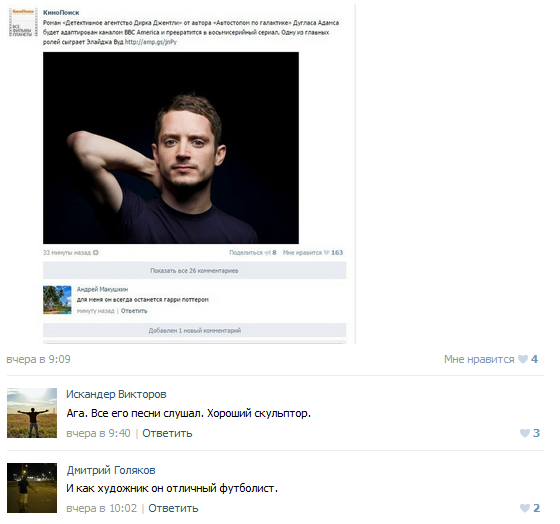Open the КиноПоиск avatar thumbnail
The width and height of the screenshot is (560, 524).
(23, 23)
